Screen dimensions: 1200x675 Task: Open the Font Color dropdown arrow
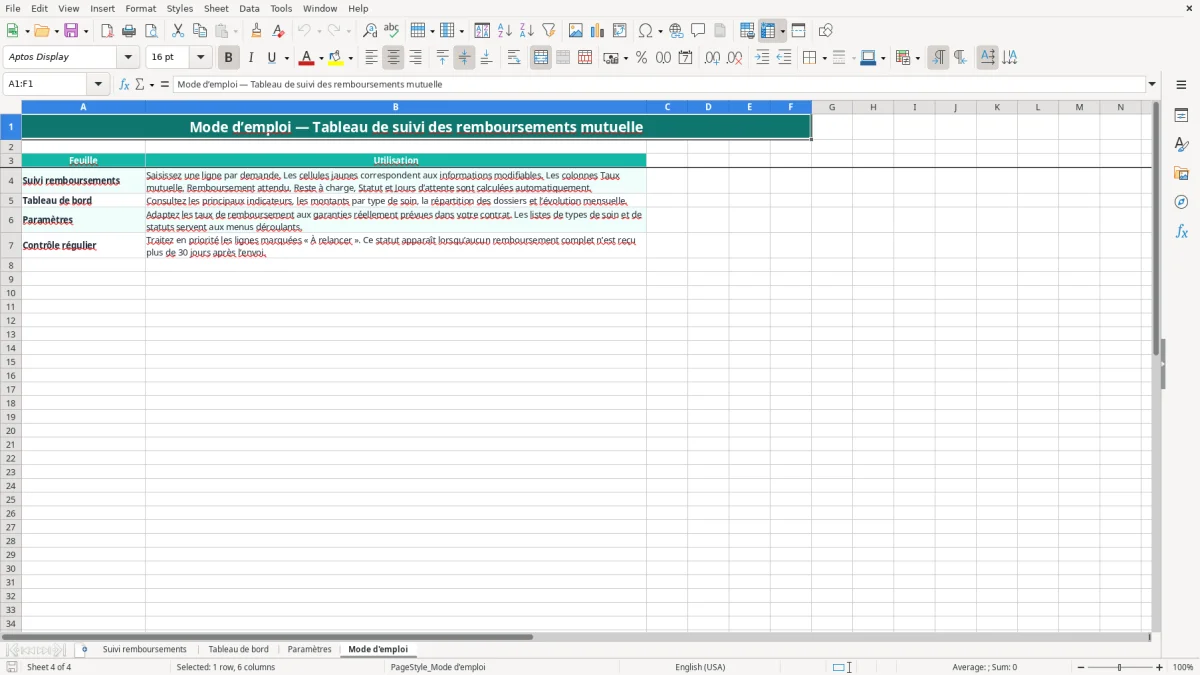click(321, 58)
